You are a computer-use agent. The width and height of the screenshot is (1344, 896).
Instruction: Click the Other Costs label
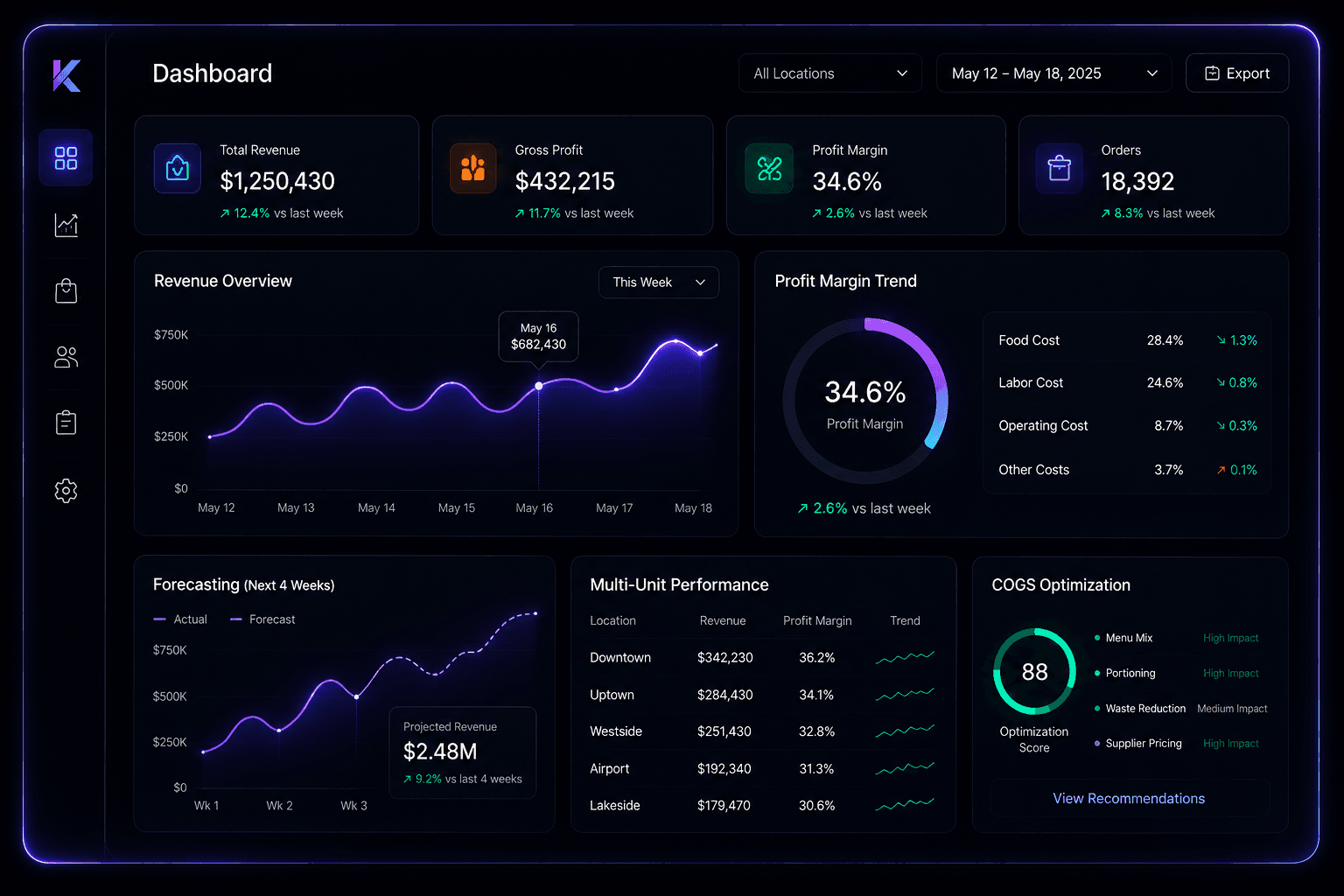click(x=1033, y=470)
